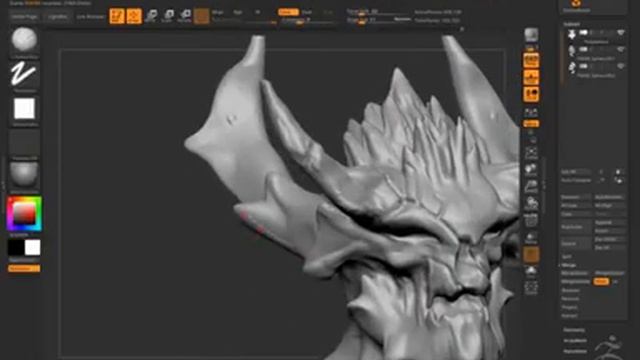Expand the Remesh section
This screenshot has width=640, height=360.
(x=570, y=298)
